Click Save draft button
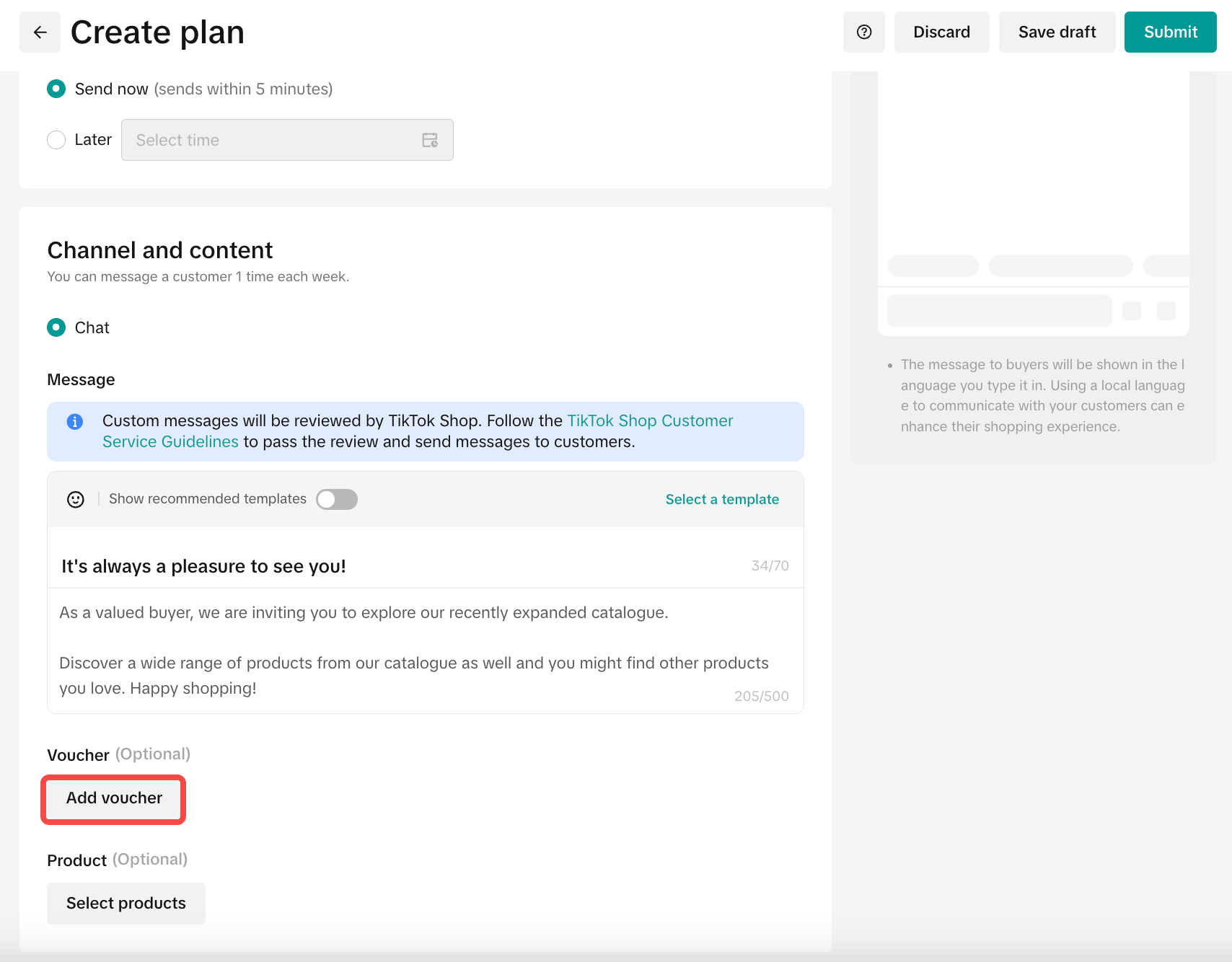This screenshot has width=1232, height=962. 1057,32
